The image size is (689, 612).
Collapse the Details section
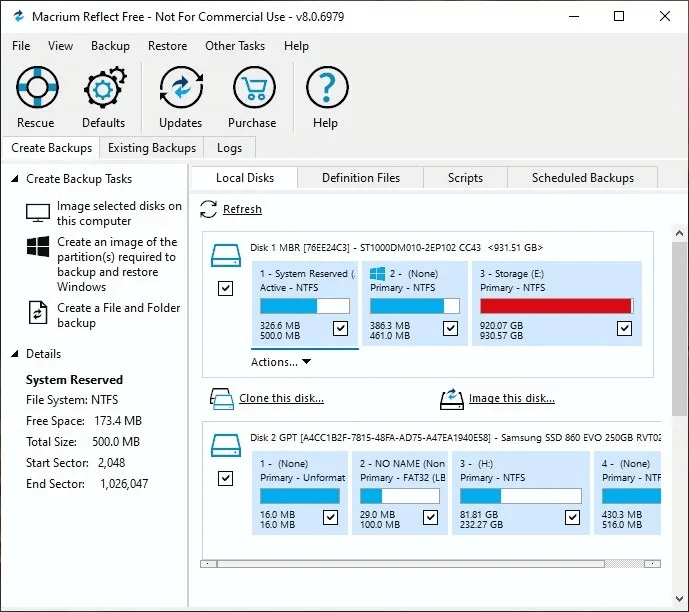(15, 354)
